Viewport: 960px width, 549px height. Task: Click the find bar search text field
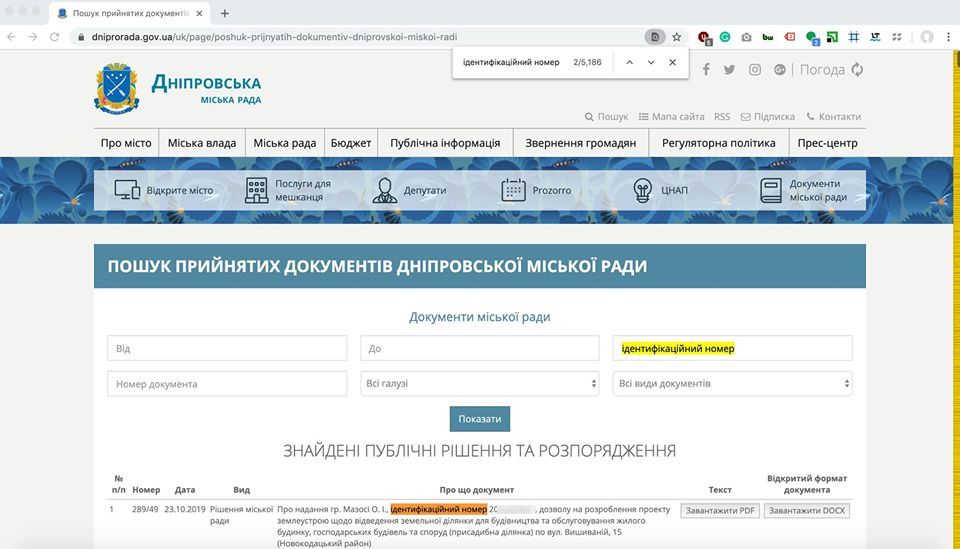tap(511, 62)
